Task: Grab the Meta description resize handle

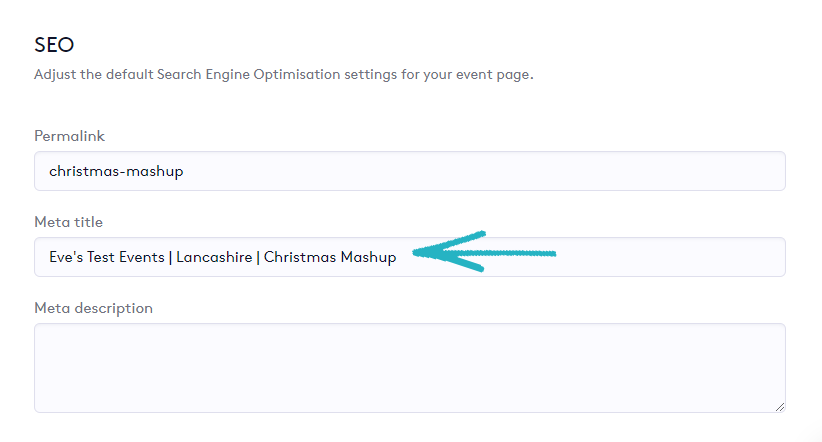Action: click(779, 406)
